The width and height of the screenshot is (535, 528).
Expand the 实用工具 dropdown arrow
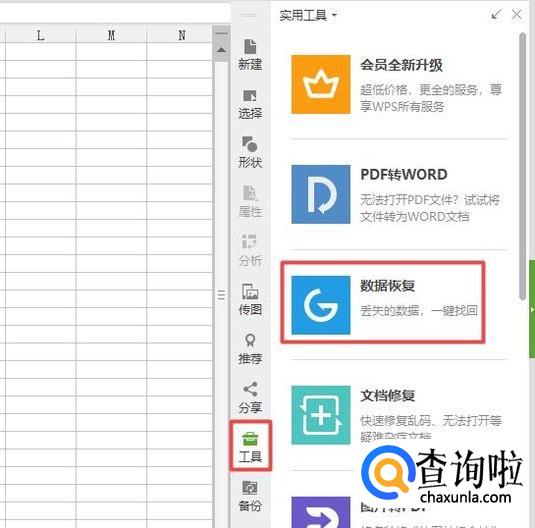point(334,15)
